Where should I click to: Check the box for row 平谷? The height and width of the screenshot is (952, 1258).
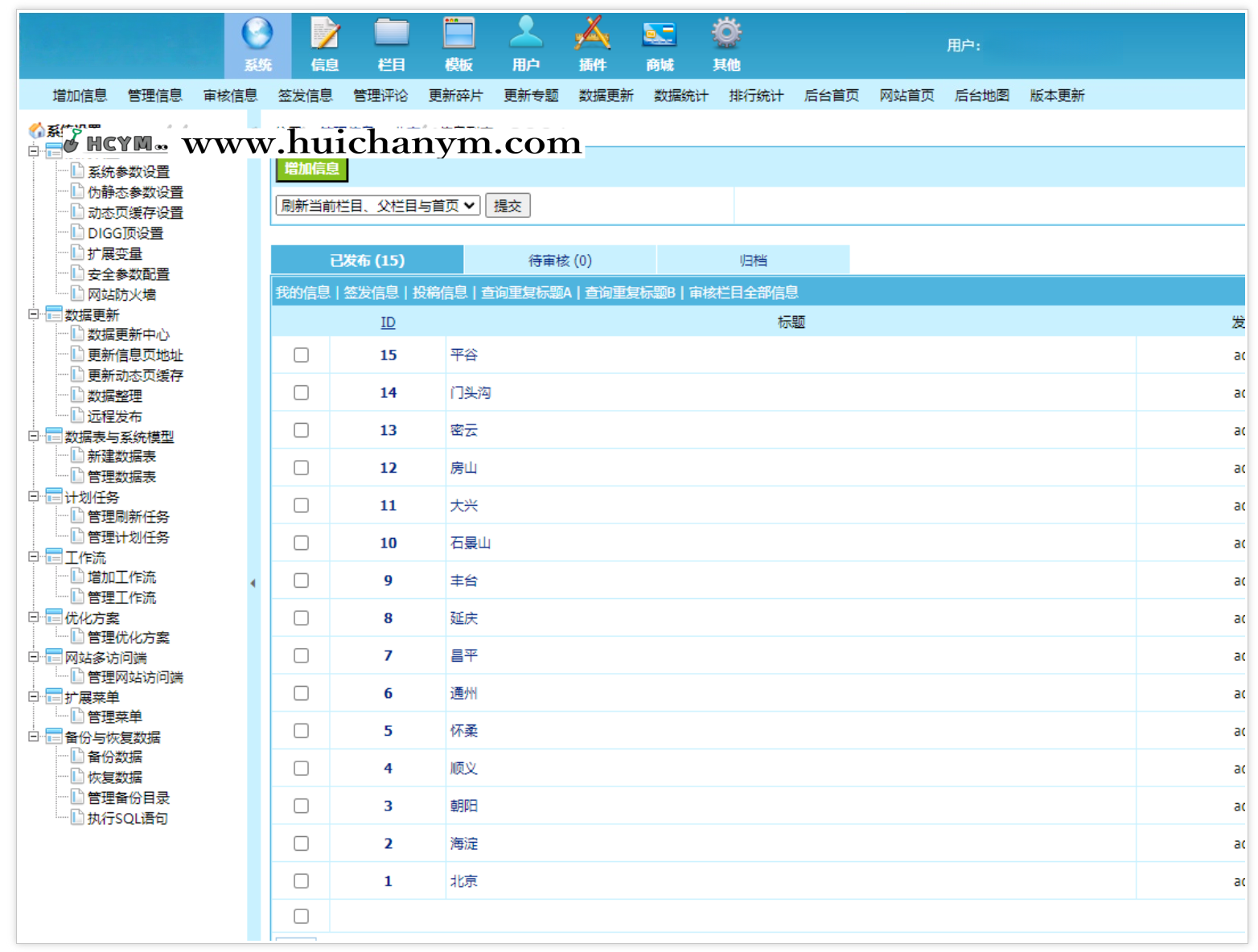coord(301,355)
